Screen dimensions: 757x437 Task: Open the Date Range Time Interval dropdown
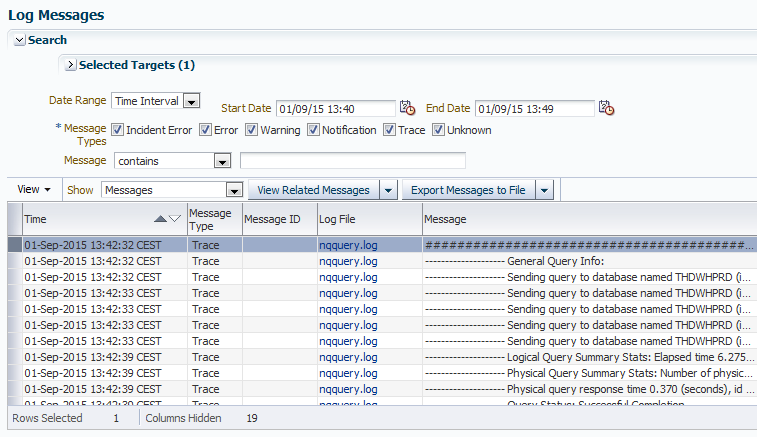pyautogui.click(x=192, y=101)
